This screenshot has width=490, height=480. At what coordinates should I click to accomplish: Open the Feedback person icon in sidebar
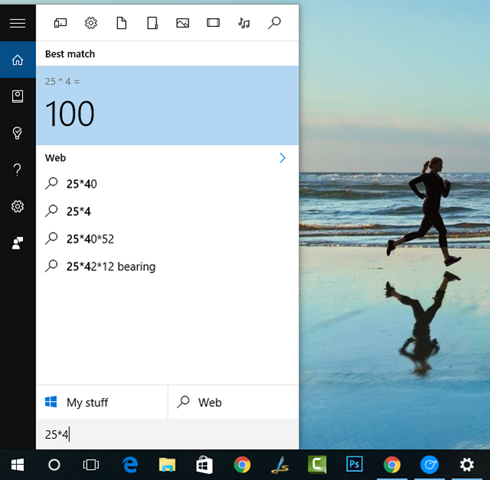17,243
